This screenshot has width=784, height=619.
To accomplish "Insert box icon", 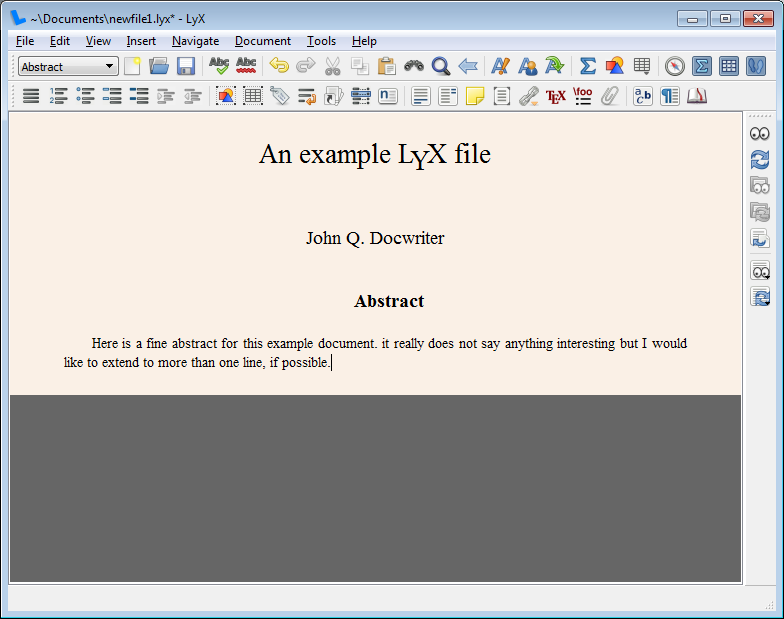I will 502,96.
